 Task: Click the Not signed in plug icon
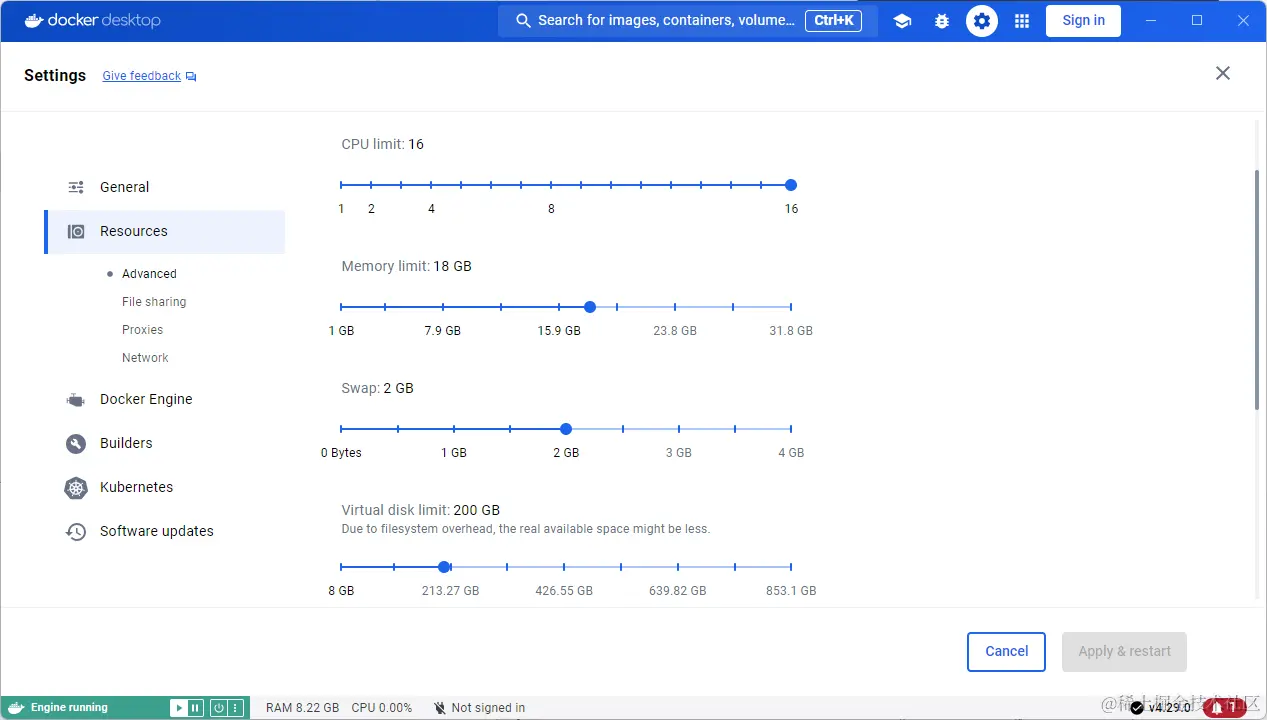(440, 708)
